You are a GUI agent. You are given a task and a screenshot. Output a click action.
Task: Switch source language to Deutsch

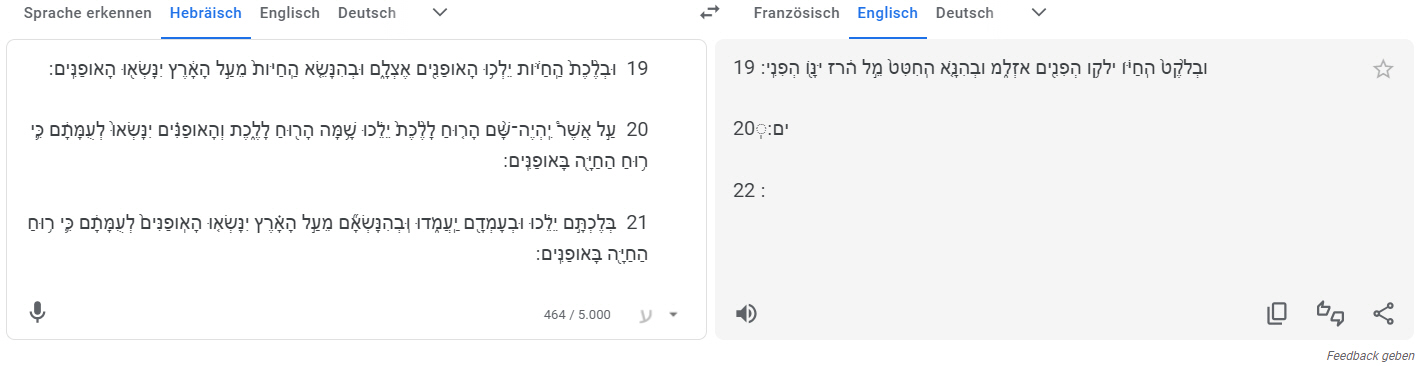tap(367, 13)
